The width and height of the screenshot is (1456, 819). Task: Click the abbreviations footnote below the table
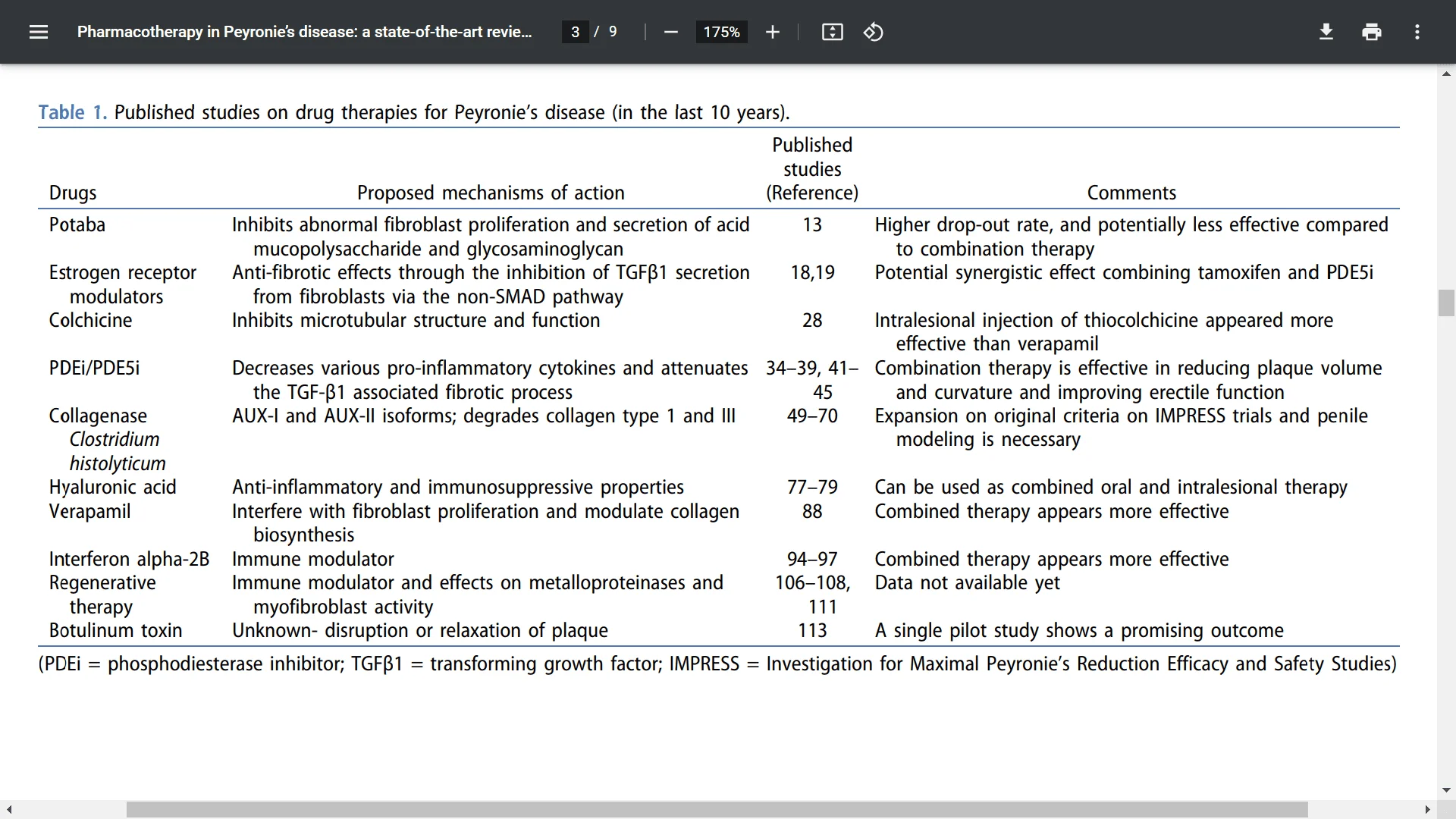pos(717,664)
